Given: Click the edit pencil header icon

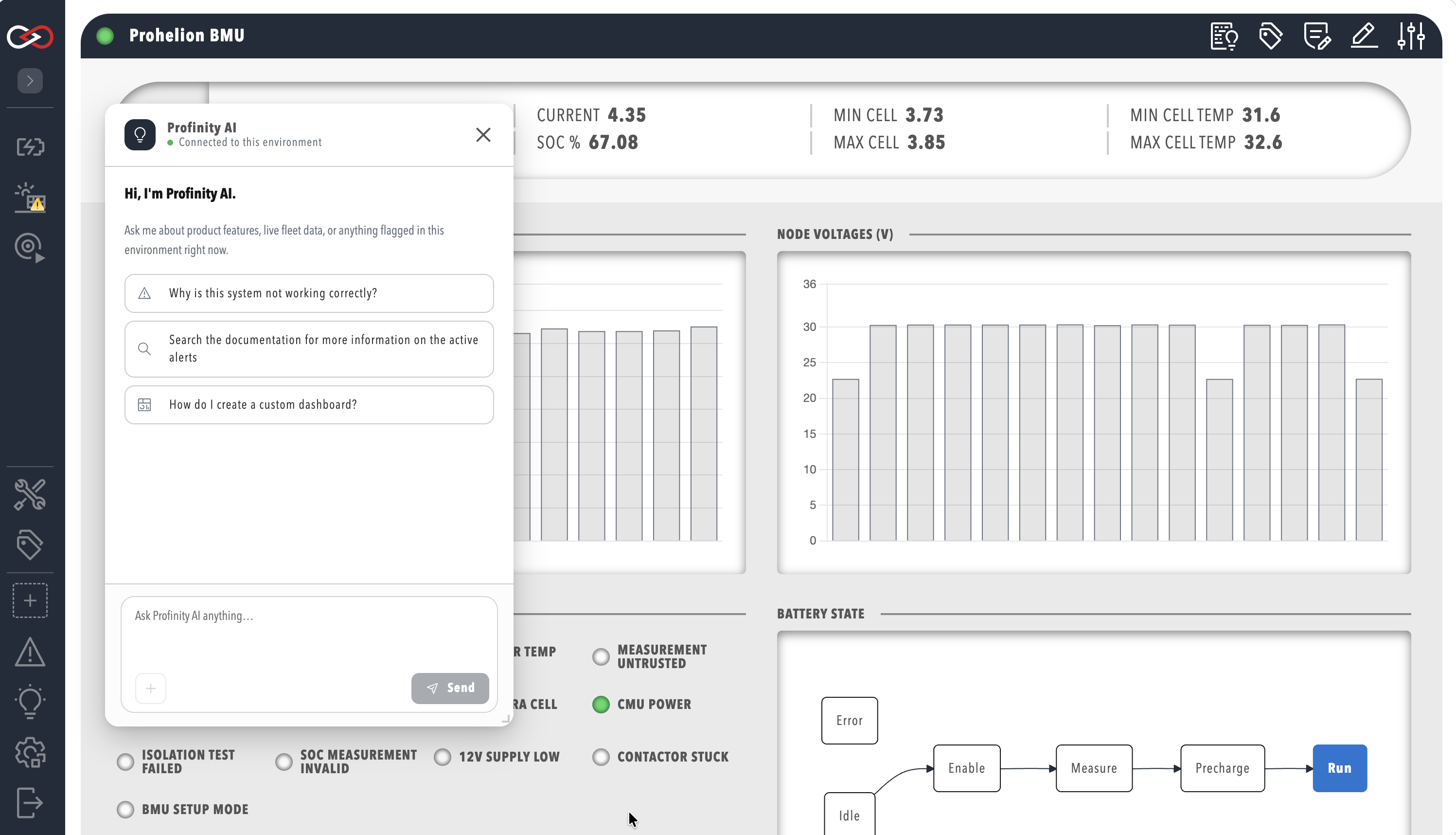Looking at the screenshot, I should 1364,36.
